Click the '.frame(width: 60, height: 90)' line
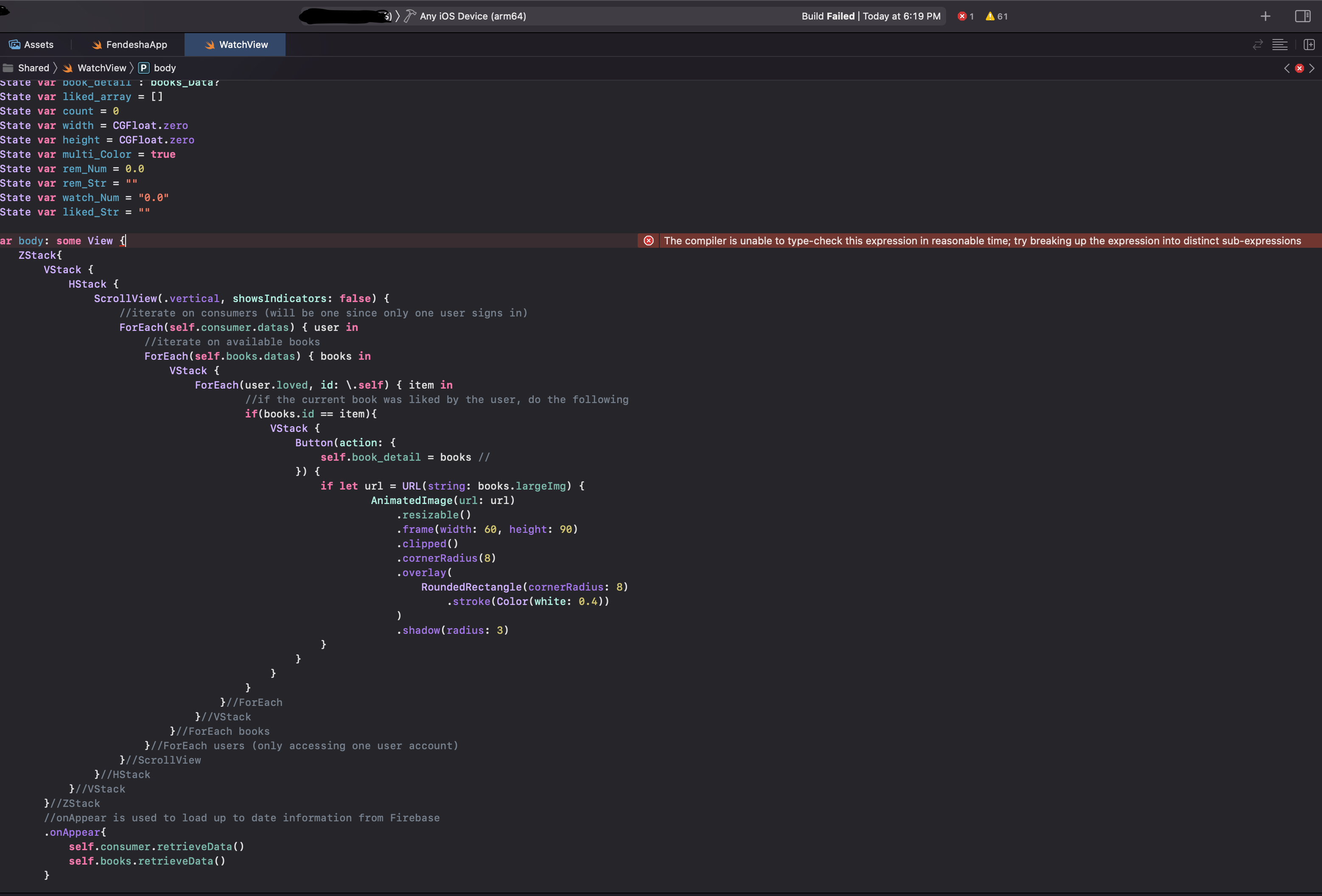1322x896 pixels. 487,529
